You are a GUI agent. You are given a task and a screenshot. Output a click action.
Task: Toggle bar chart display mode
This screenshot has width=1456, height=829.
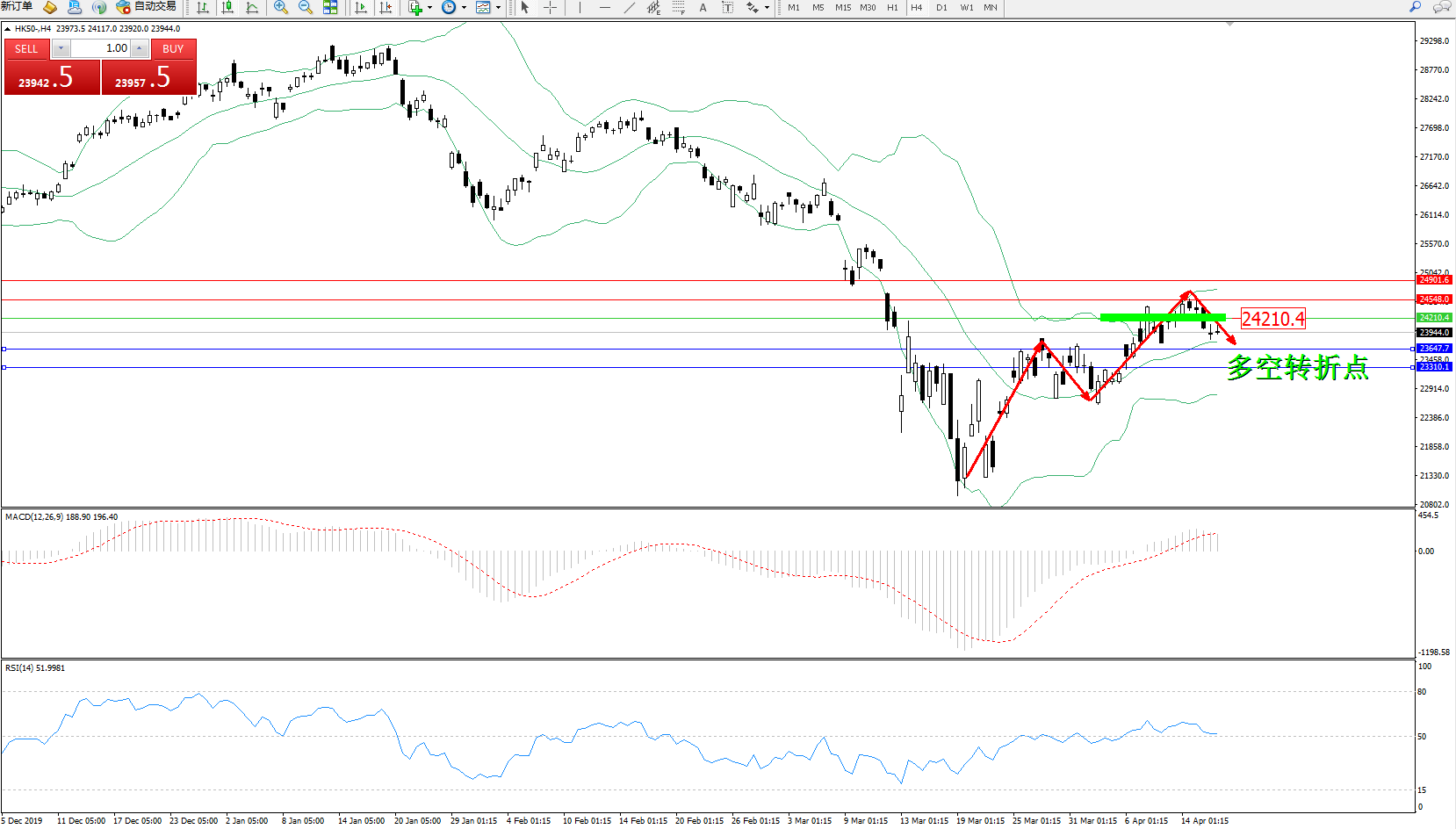203,7
